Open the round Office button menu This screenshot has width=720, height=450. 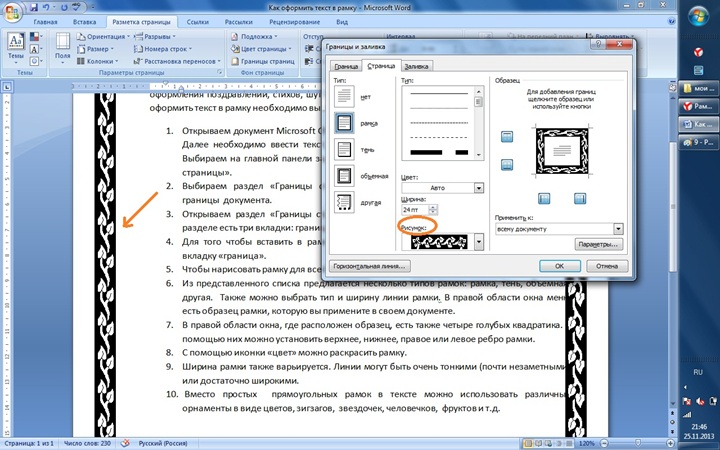pos(12,12)
